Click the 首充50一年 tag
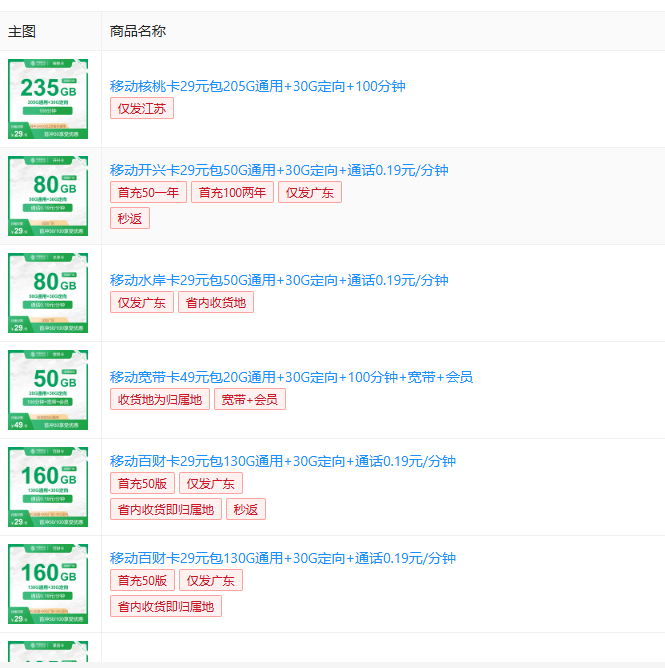 [148, 192]
